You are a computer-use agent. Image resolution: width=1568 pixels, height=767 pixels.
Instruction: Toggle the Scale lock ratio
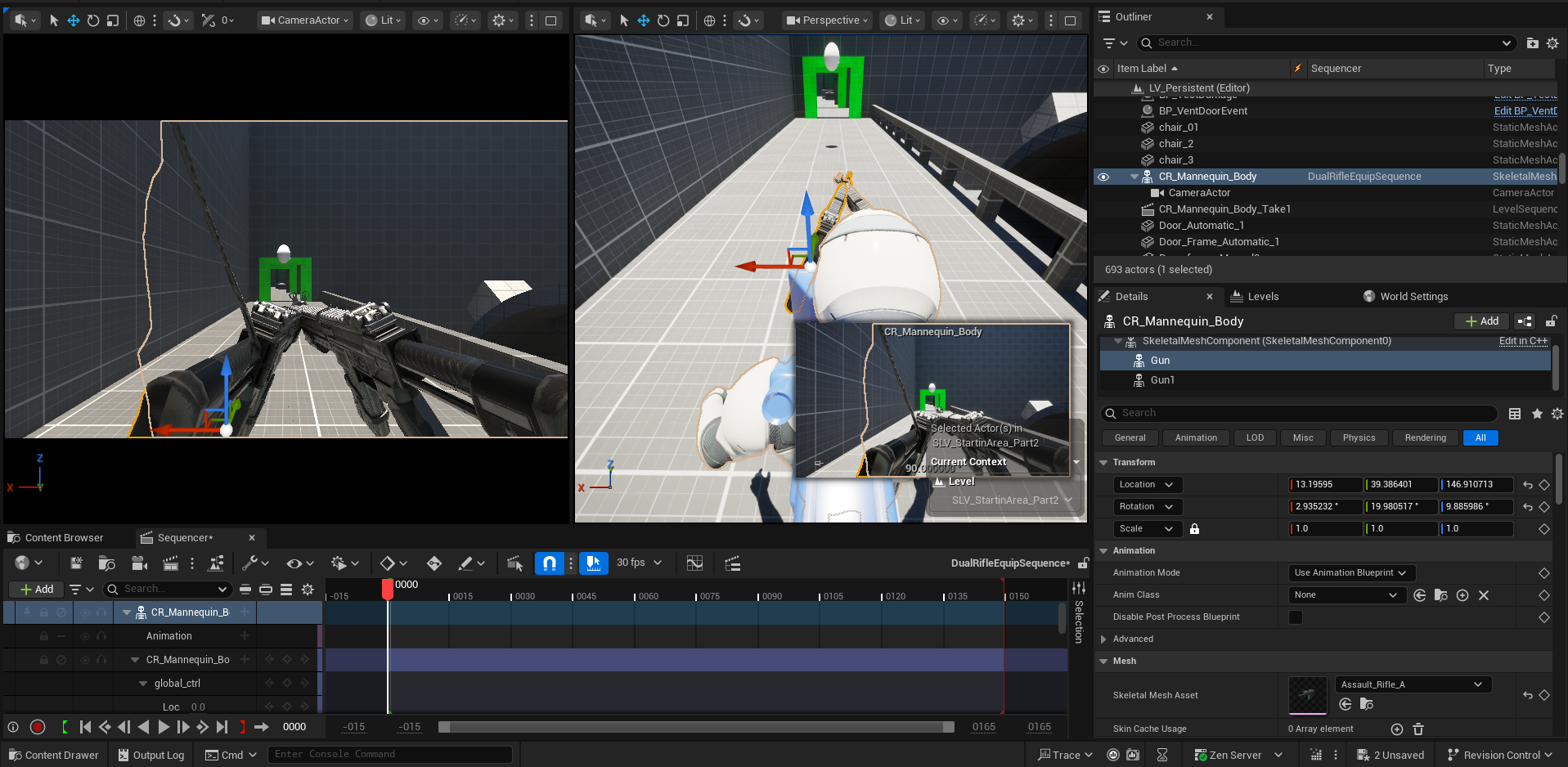click(x=1194, y=529)
